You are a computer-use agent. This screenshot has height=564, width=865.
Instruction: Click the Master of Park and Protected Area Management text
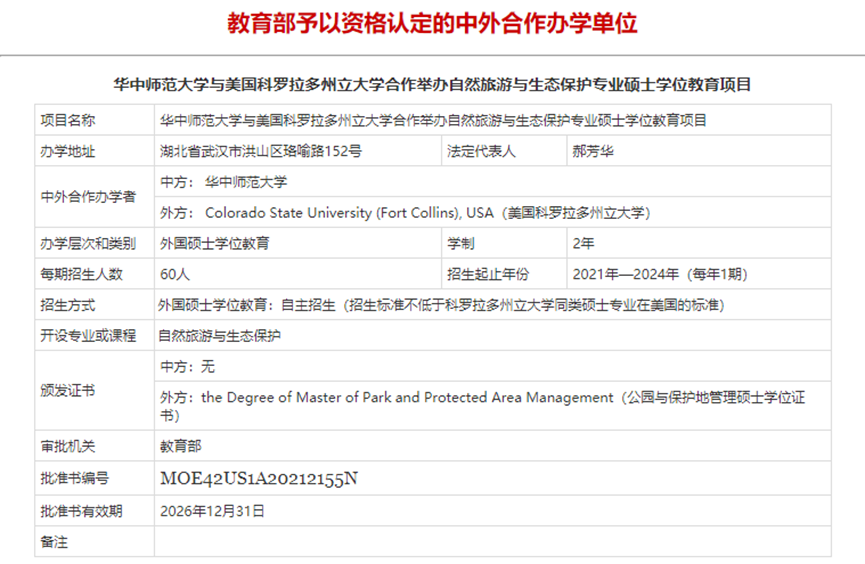tap(408, 397)
